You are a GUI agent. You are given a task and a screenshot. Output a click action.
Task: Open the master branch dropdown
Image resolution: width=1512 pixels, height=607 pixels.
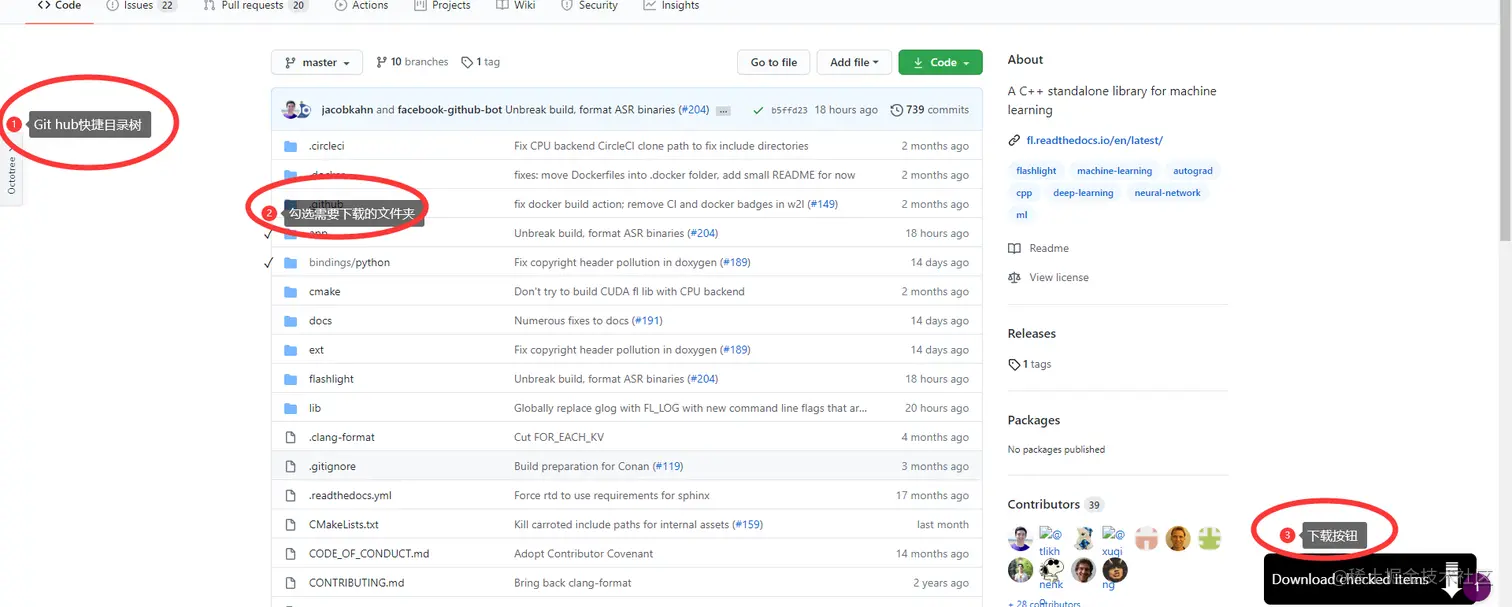coord(317,62)
